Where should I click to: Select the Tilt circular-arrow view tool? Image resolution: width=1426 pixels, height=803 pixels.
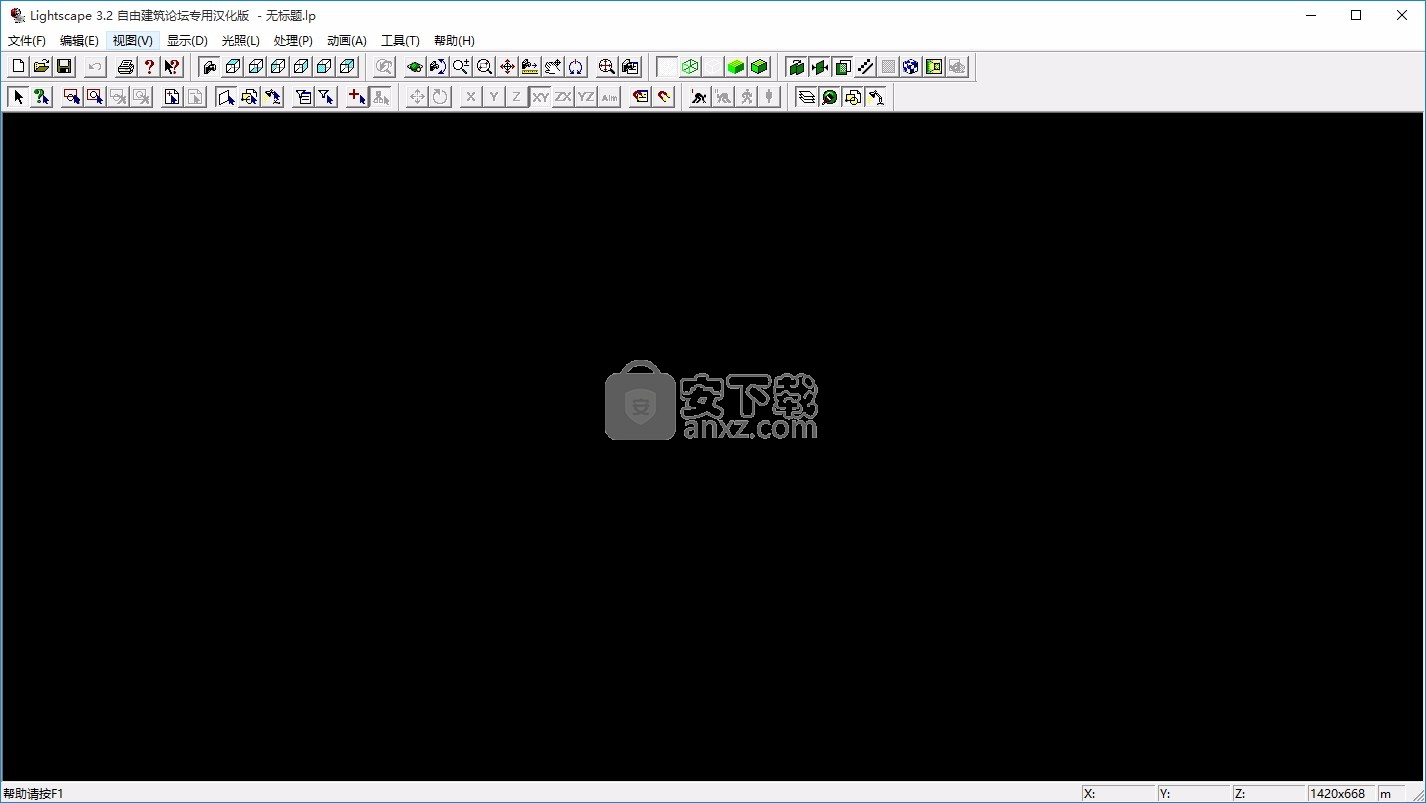click(576, 67)
